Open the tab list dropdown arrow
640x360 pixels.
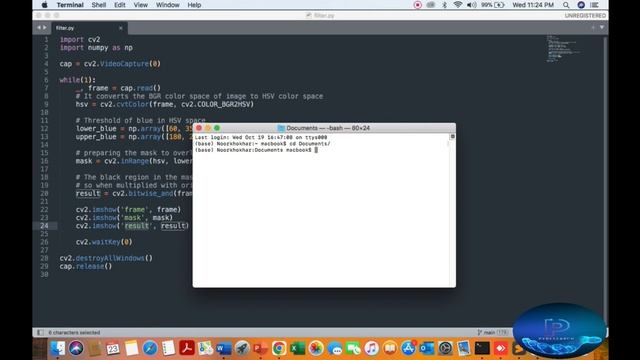[602, 28]
